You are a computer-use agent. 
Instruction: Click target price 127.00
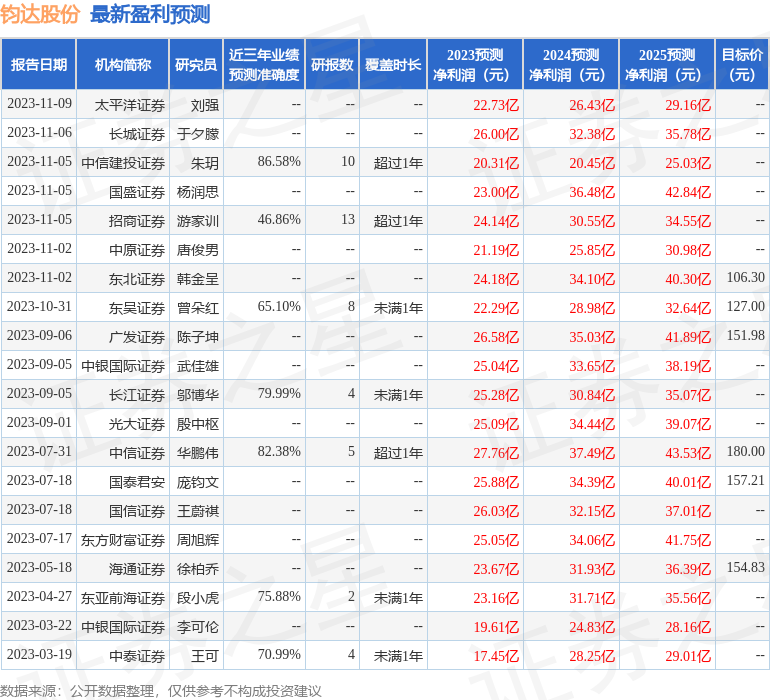coord(745,307)
